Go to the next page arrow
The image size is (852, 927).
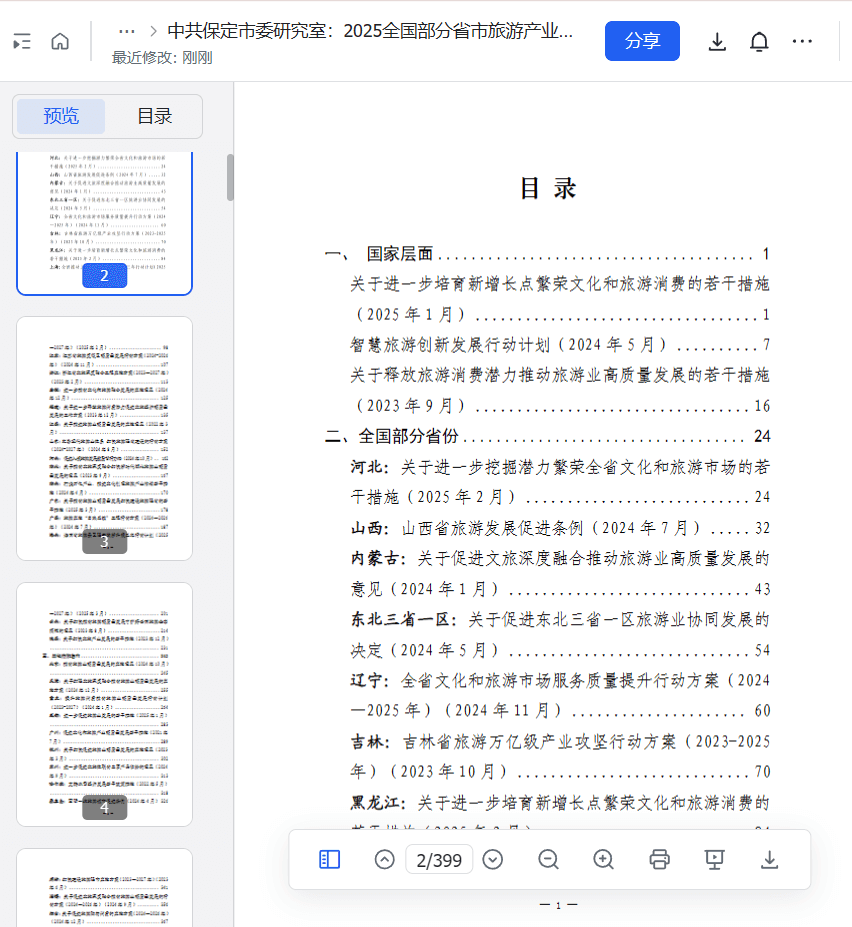[x=492, y=859]
